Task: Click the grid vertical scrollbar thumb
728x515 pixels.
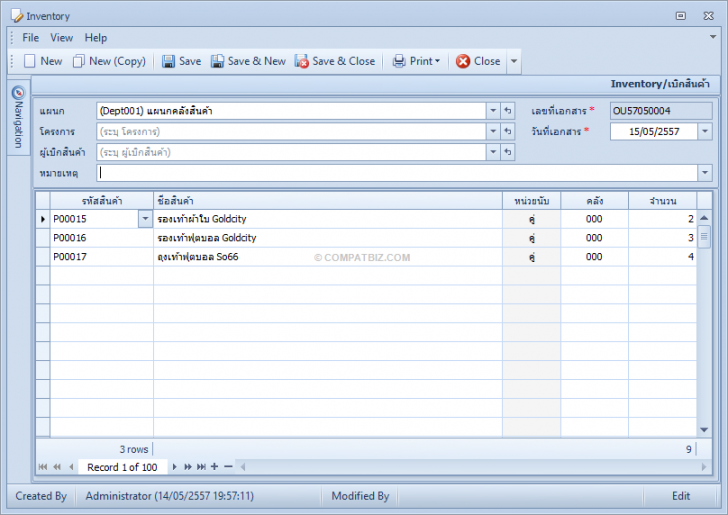Action: (x=704, y=236)
